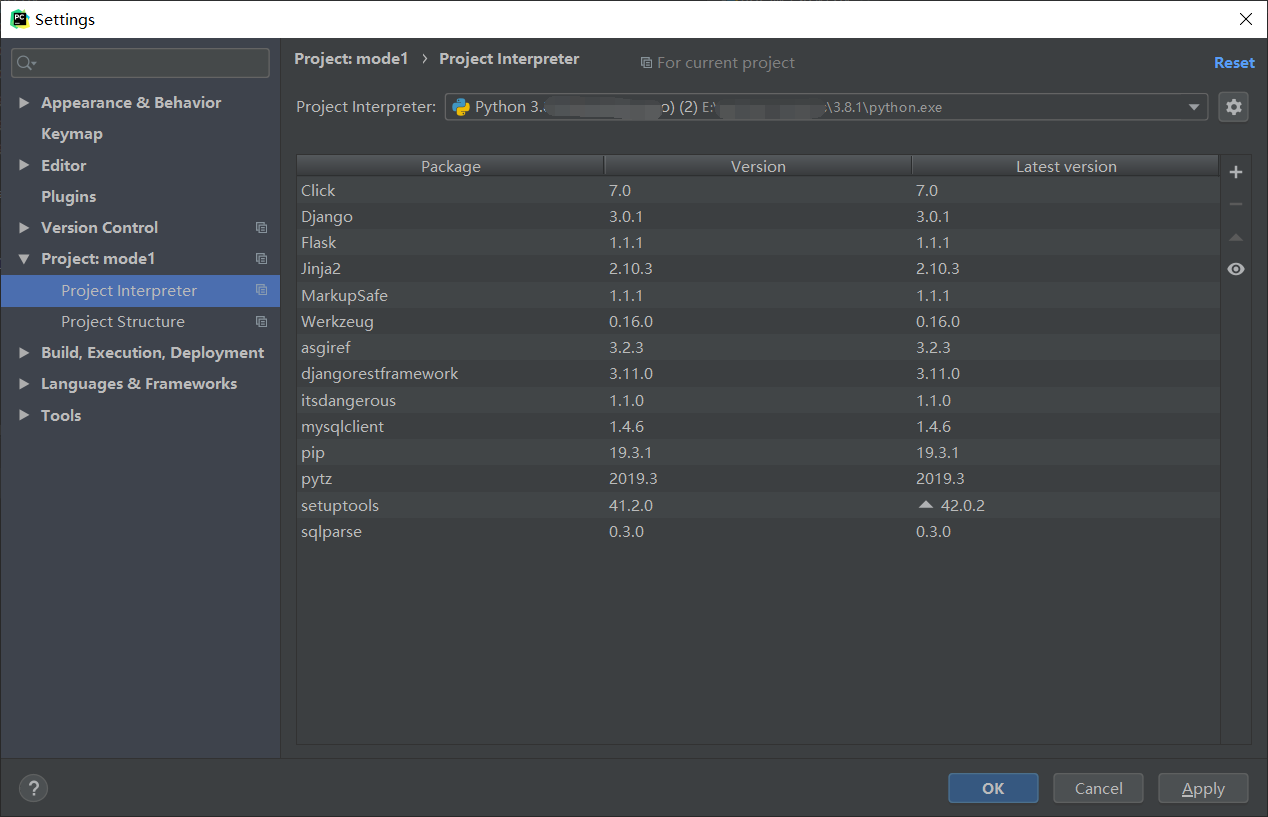This screenshot has width=1268, height=817.
Task: Click the help question mark icon
Action: [33, 788]
